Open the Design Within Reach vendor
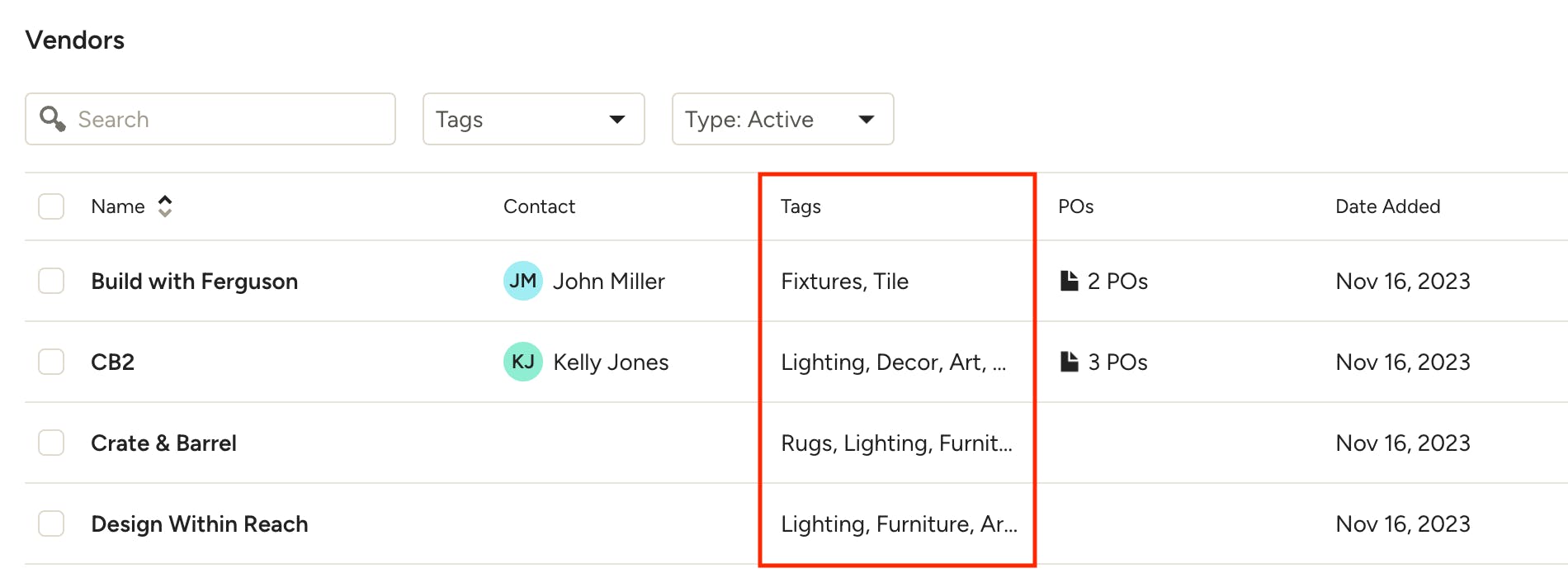The width and height of the screenshot is (1568, 578). tap(200, 524)
